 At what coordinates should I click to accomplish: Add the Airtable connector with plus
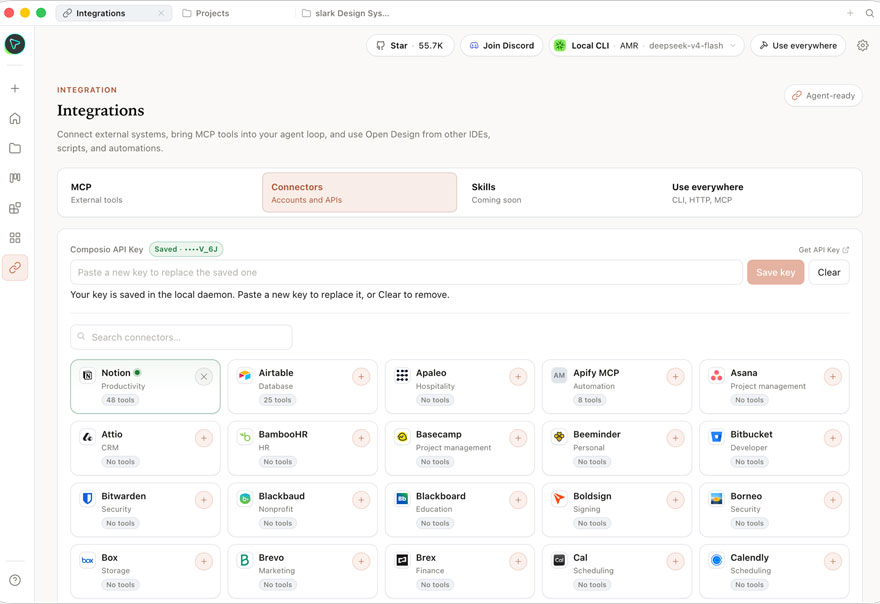[361, 377]
